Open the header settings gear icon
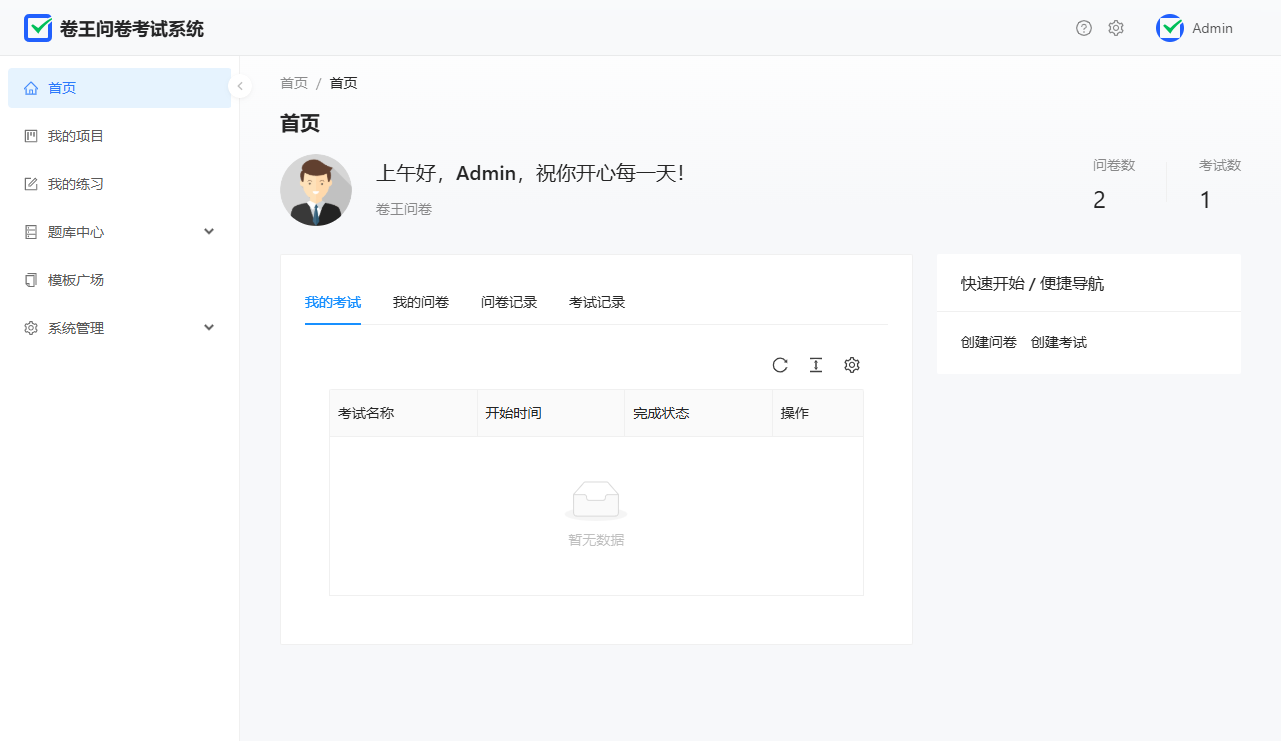1281x741 pixels. click(x=1116, y=28)
